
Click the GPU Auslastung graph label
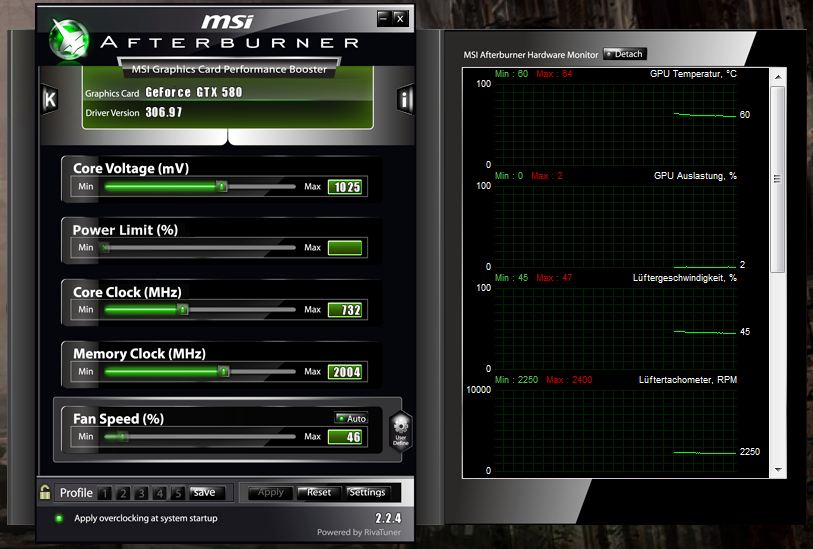point(695,176)
